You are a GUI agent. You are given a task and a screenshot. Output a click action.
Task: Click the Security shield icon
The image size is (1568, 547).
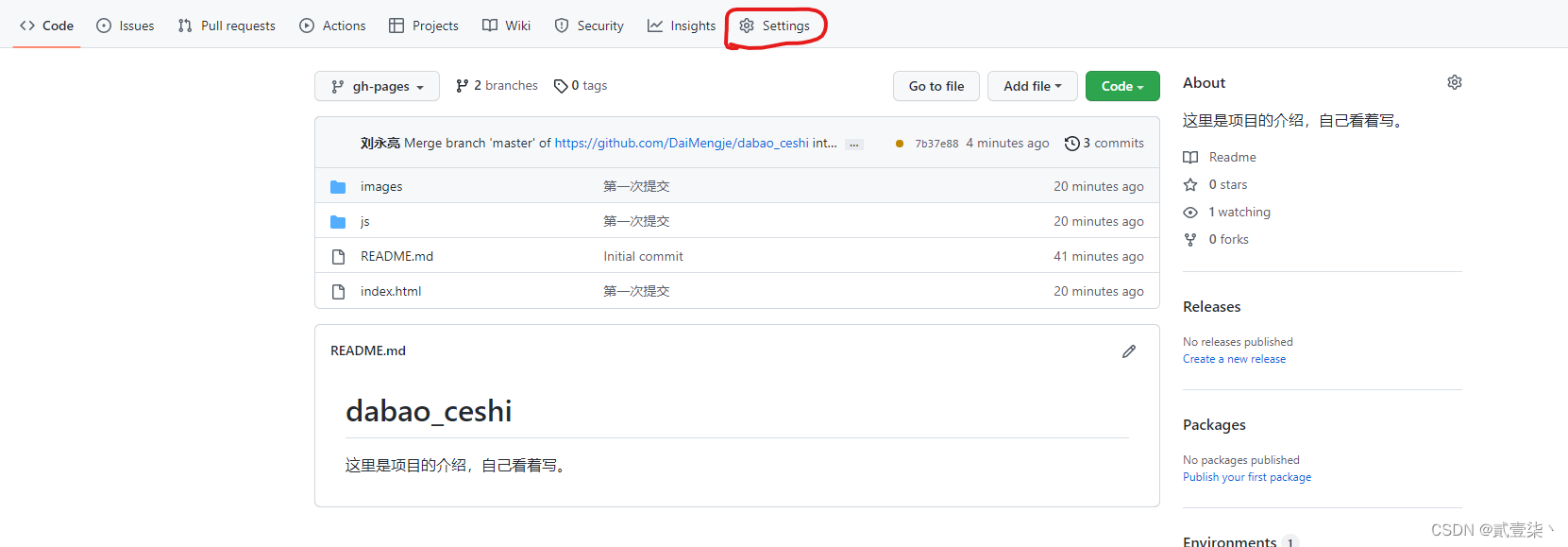coord(562,26)
